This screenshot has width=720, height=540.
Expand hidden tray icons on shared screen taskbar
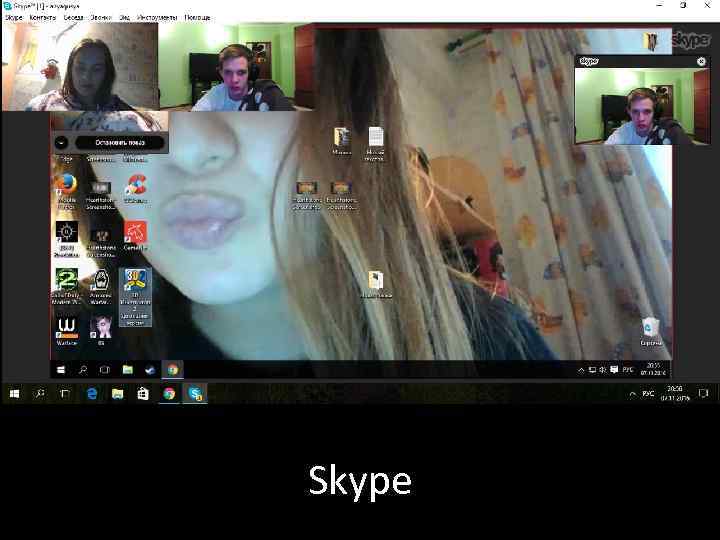[581, 370]
